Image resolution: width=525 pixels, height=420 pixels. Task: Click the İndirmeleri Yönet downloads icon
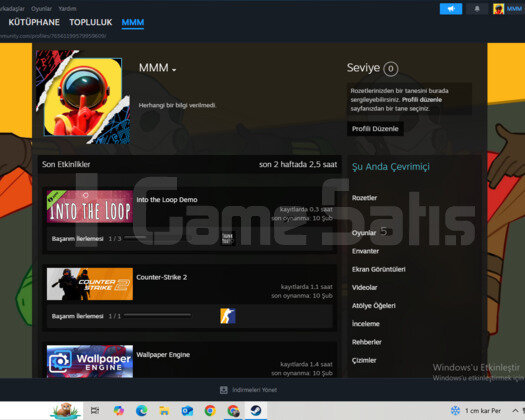(224, 390)
